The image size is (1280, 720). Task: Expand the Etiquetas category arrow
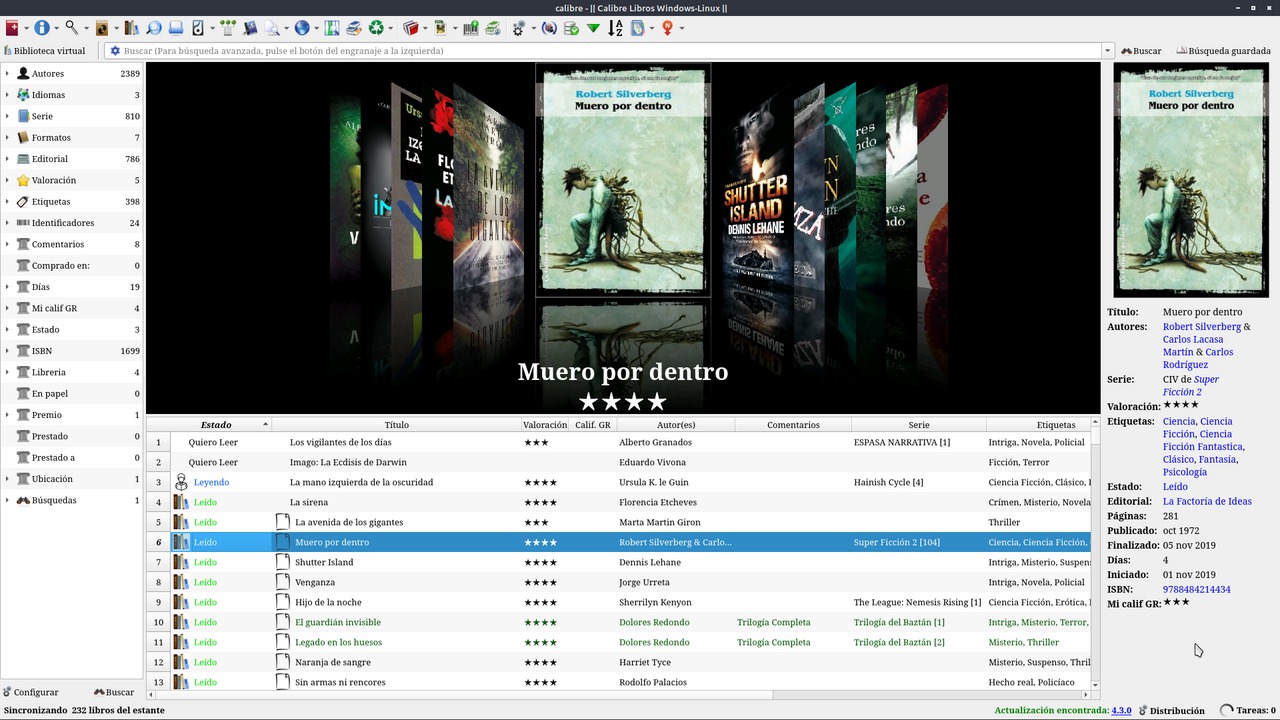[x=7, y=201]
